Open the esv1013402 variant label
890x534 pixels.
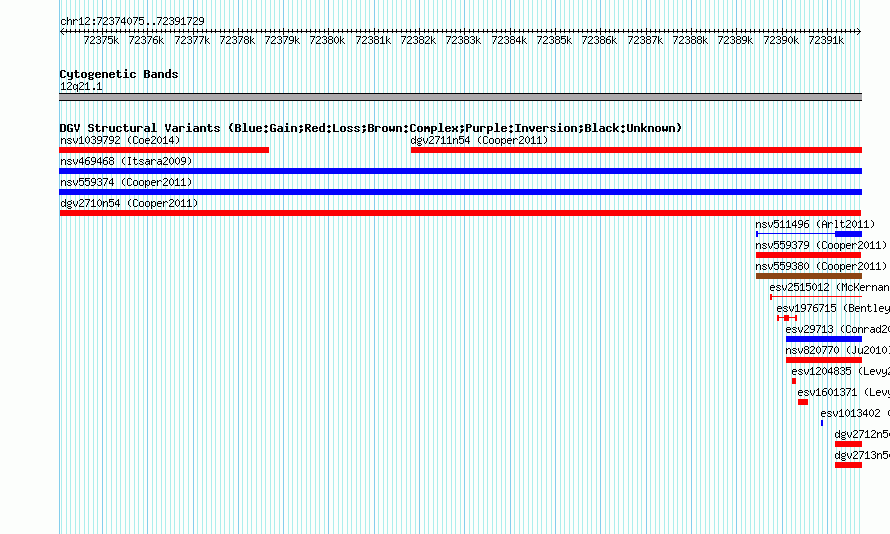(855, 413)
